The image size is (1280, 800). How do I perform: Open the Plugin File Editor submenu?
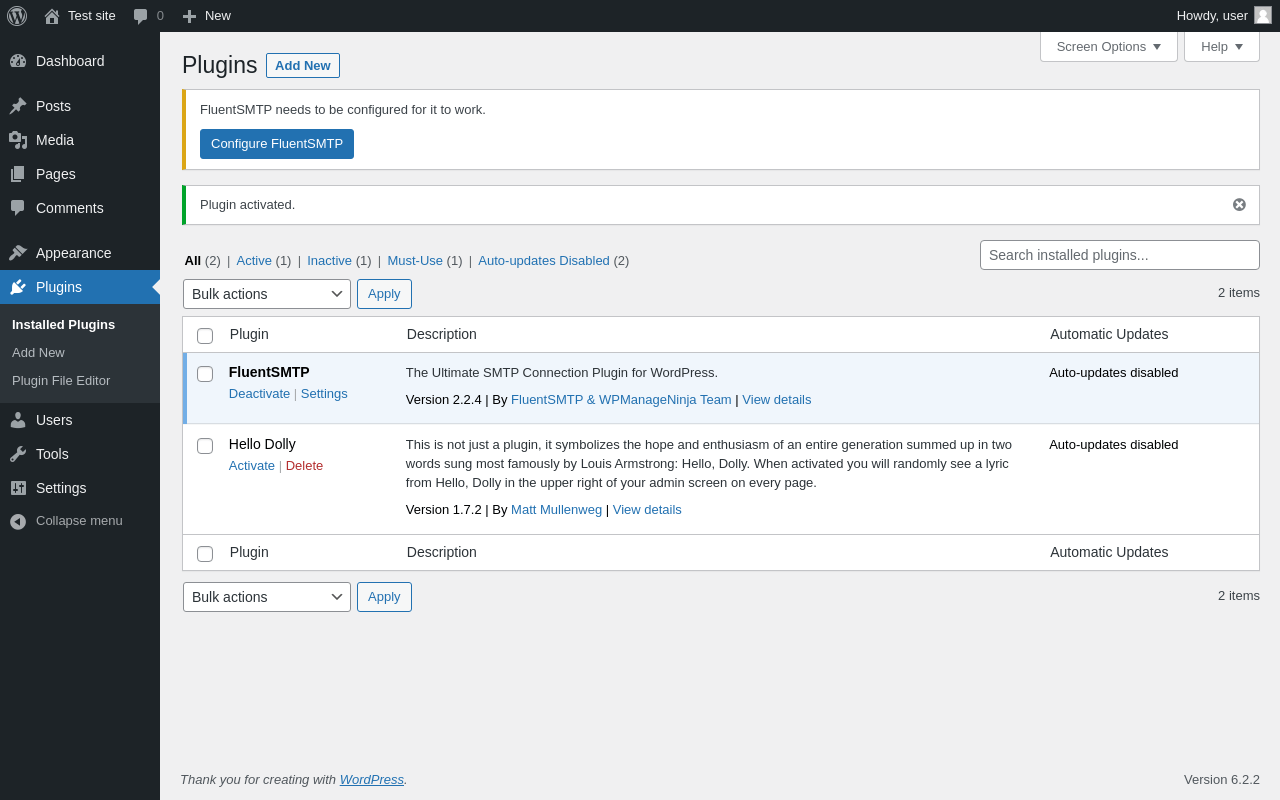pos(61,381)
